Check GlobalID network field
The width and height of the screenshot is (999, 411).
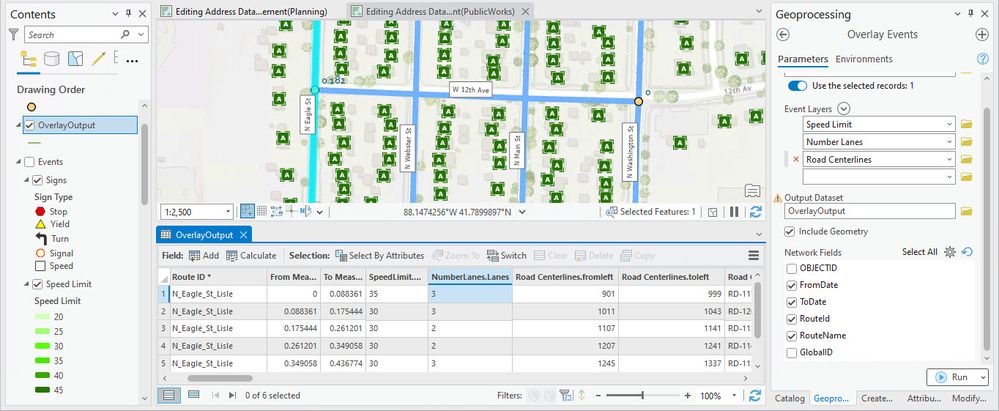[791, 352]
